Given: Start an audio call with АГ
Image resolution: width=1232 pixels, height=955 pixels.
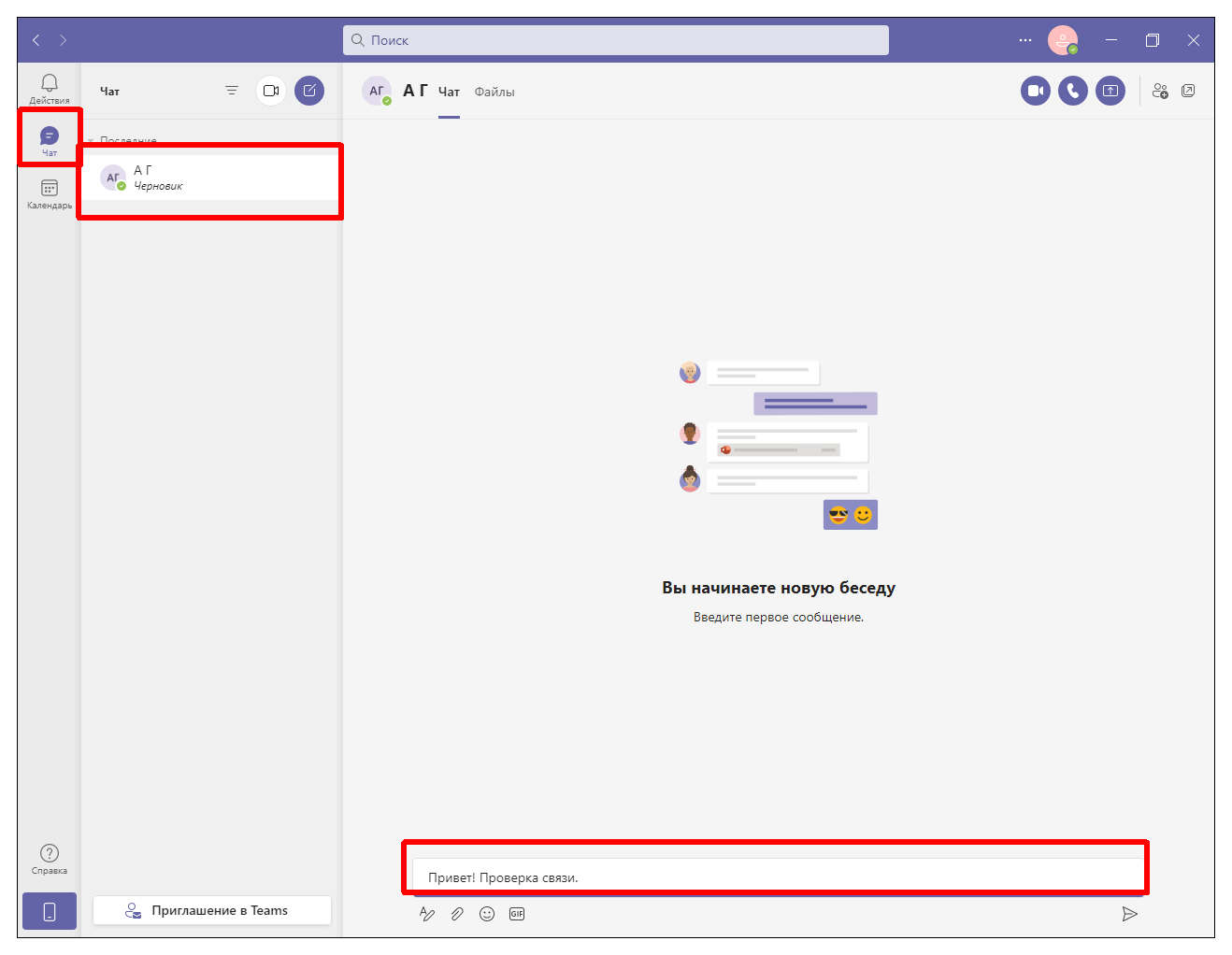Looking at the screenshot, I should [1072, 91].
